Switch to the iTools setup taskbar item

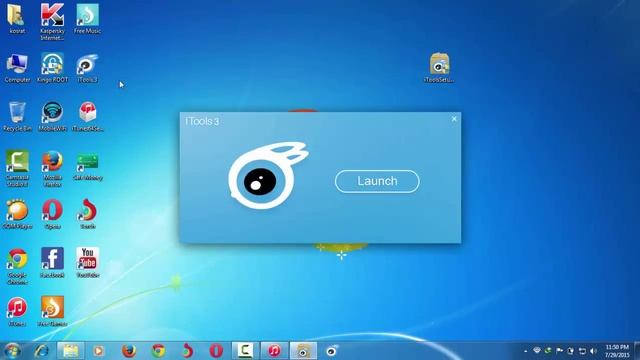click(x=303, y=351)
